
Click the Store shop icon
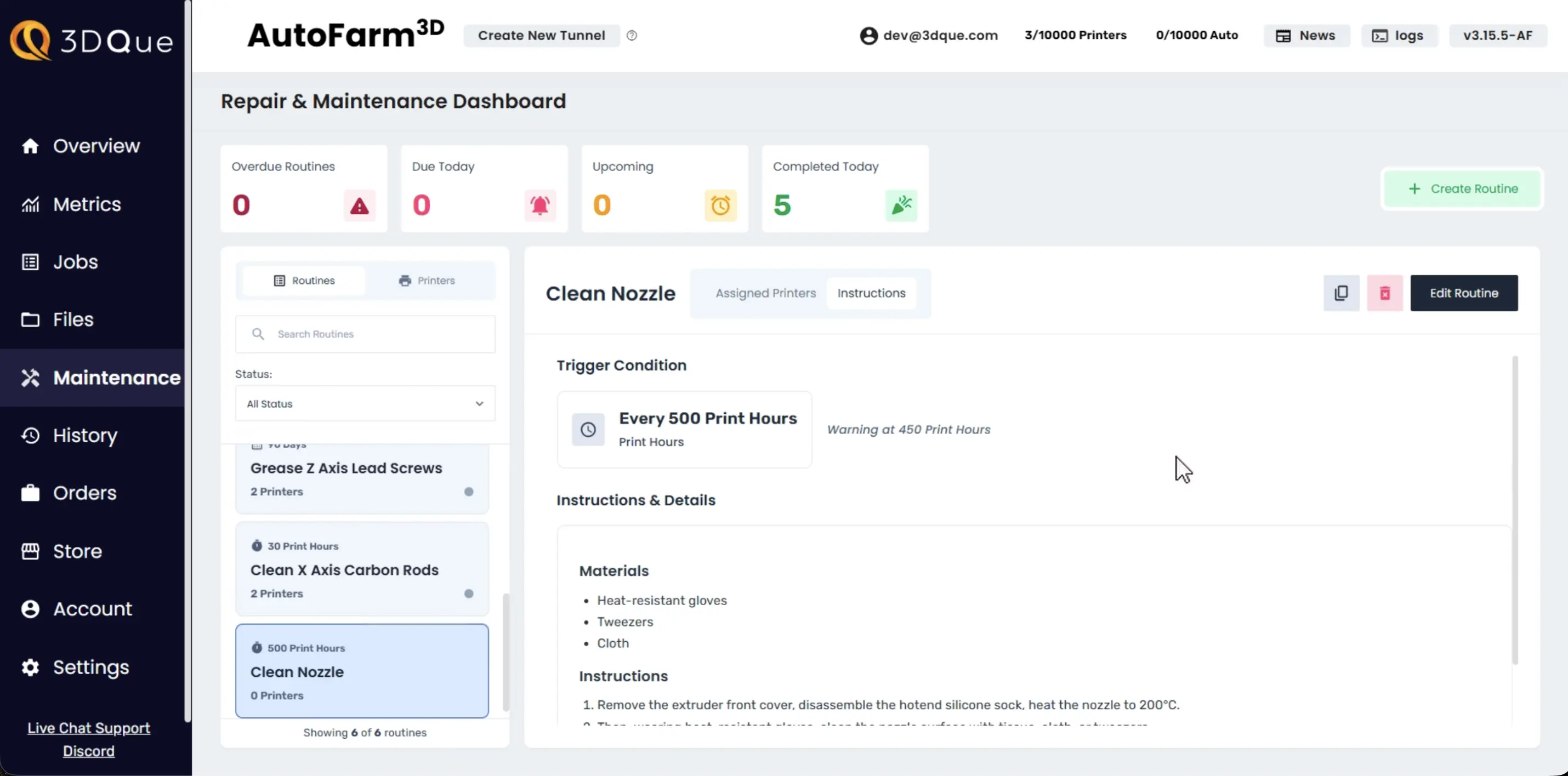pyautogui.click(x=31, y=551)
